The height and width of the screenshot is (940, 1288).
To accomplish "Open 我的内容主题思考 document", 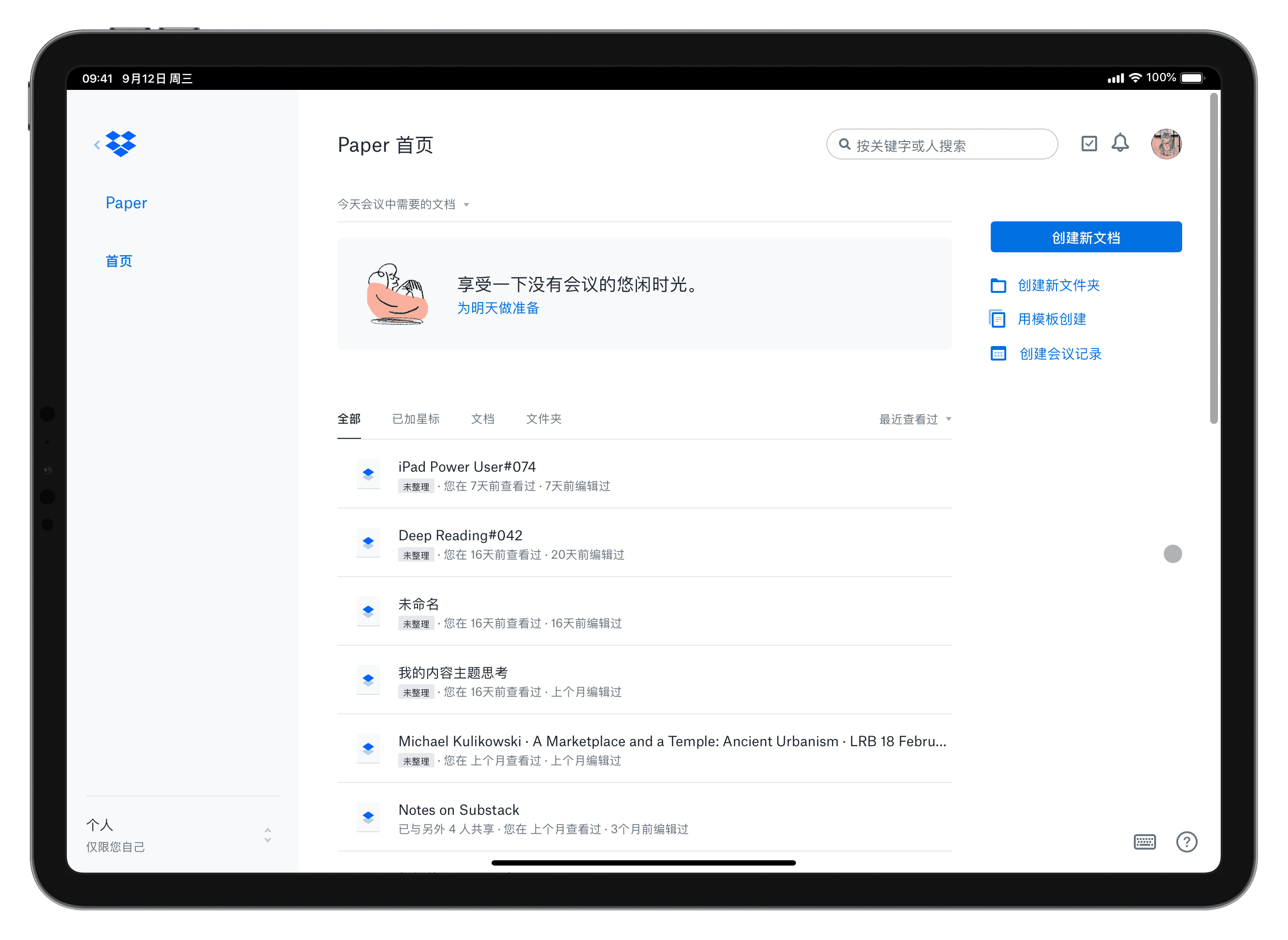I will [453, 673].
